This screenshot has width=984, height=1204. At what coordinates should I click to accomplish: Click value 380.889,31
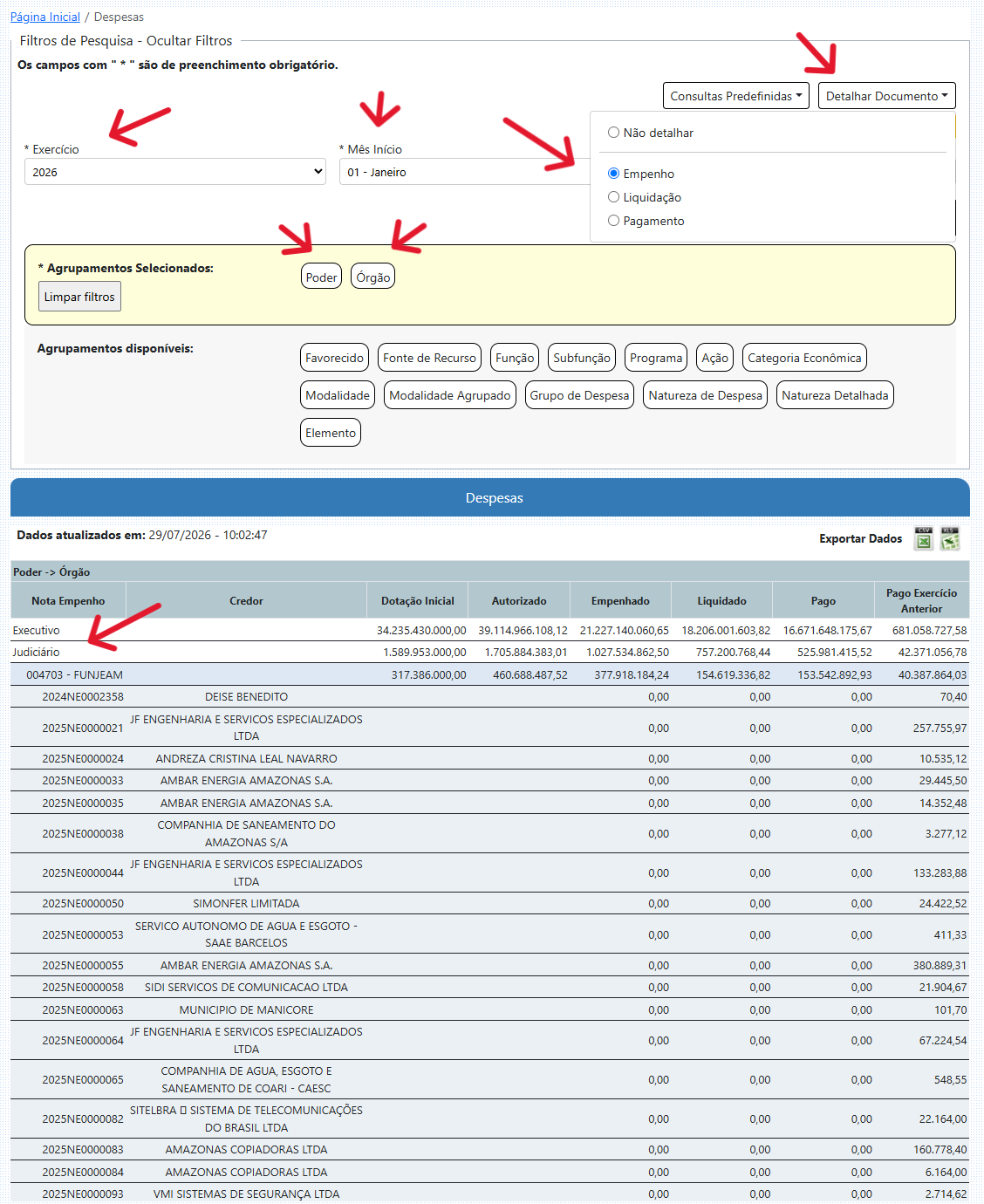(x=940, y=965)
